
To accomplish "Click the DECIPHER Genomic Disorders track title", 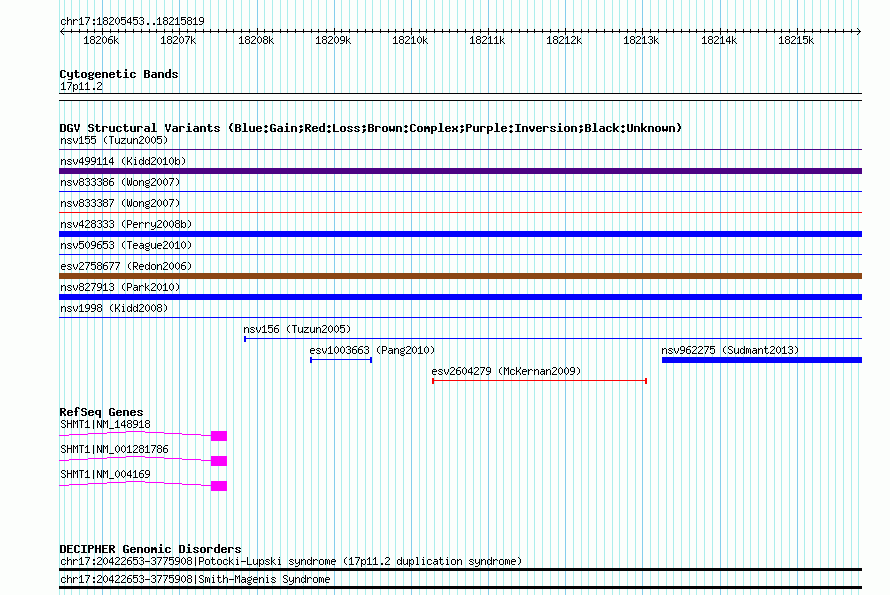I will pos(150,549).
